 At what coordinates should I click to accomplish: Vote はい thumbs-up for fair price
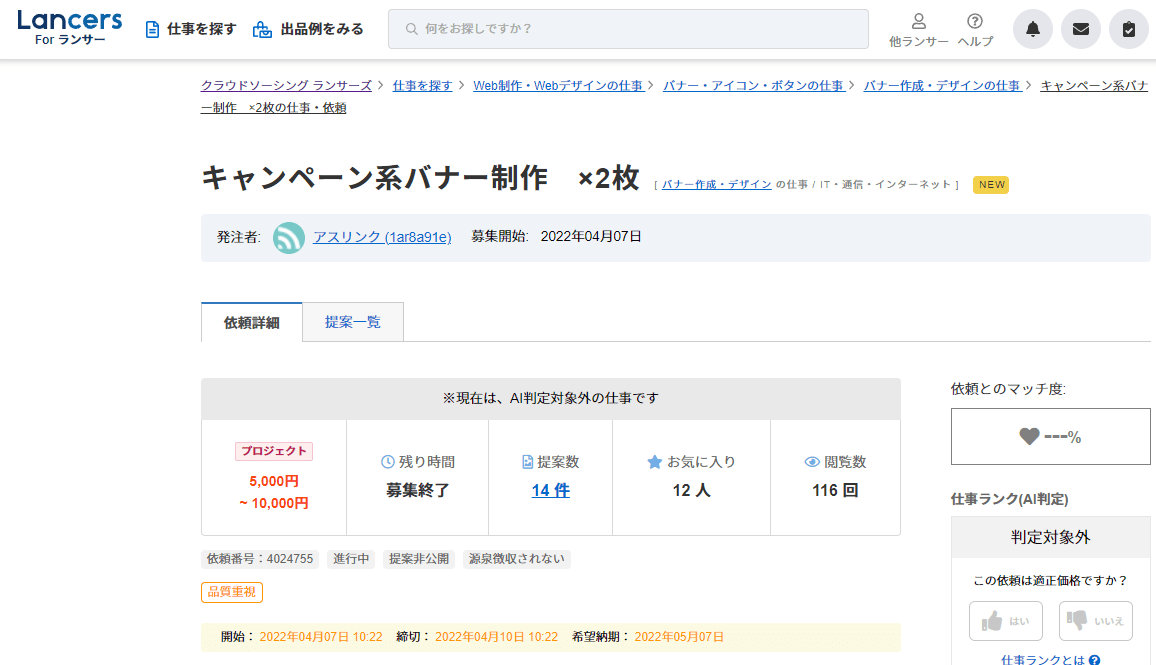(x=1005, y=621)
